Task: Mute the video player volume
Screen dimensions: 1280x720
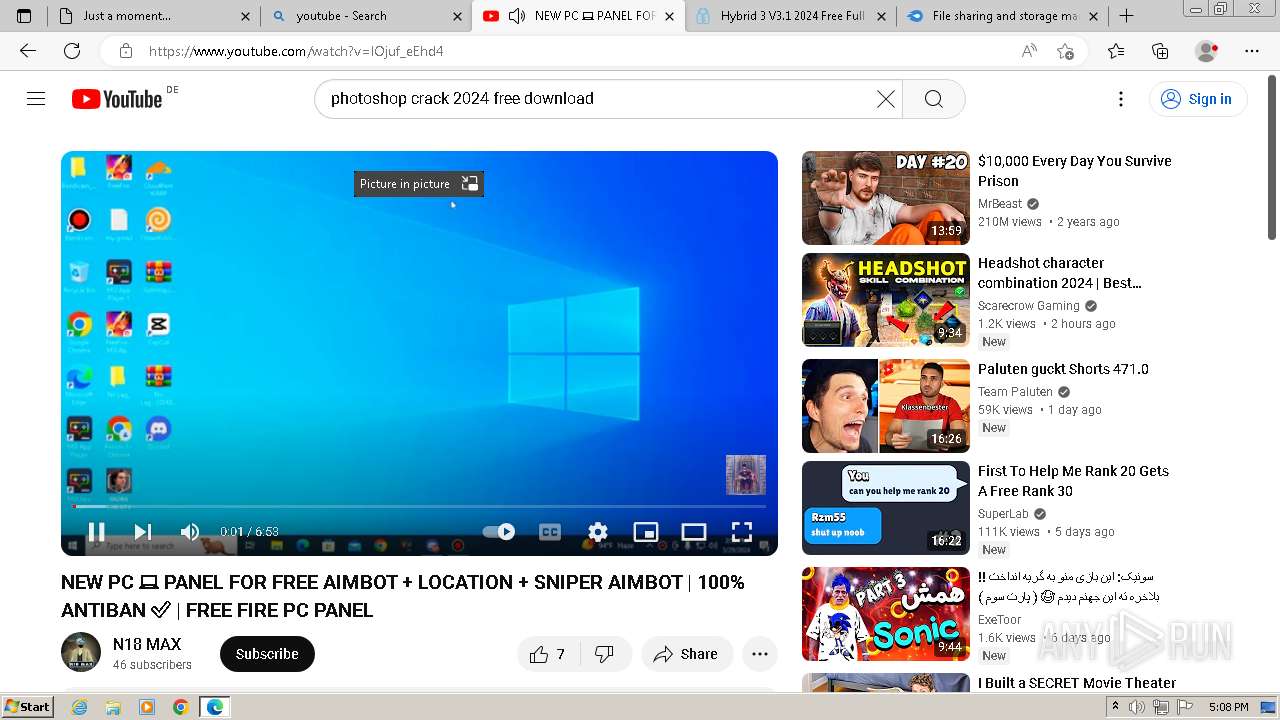Action: coord(190,532)
